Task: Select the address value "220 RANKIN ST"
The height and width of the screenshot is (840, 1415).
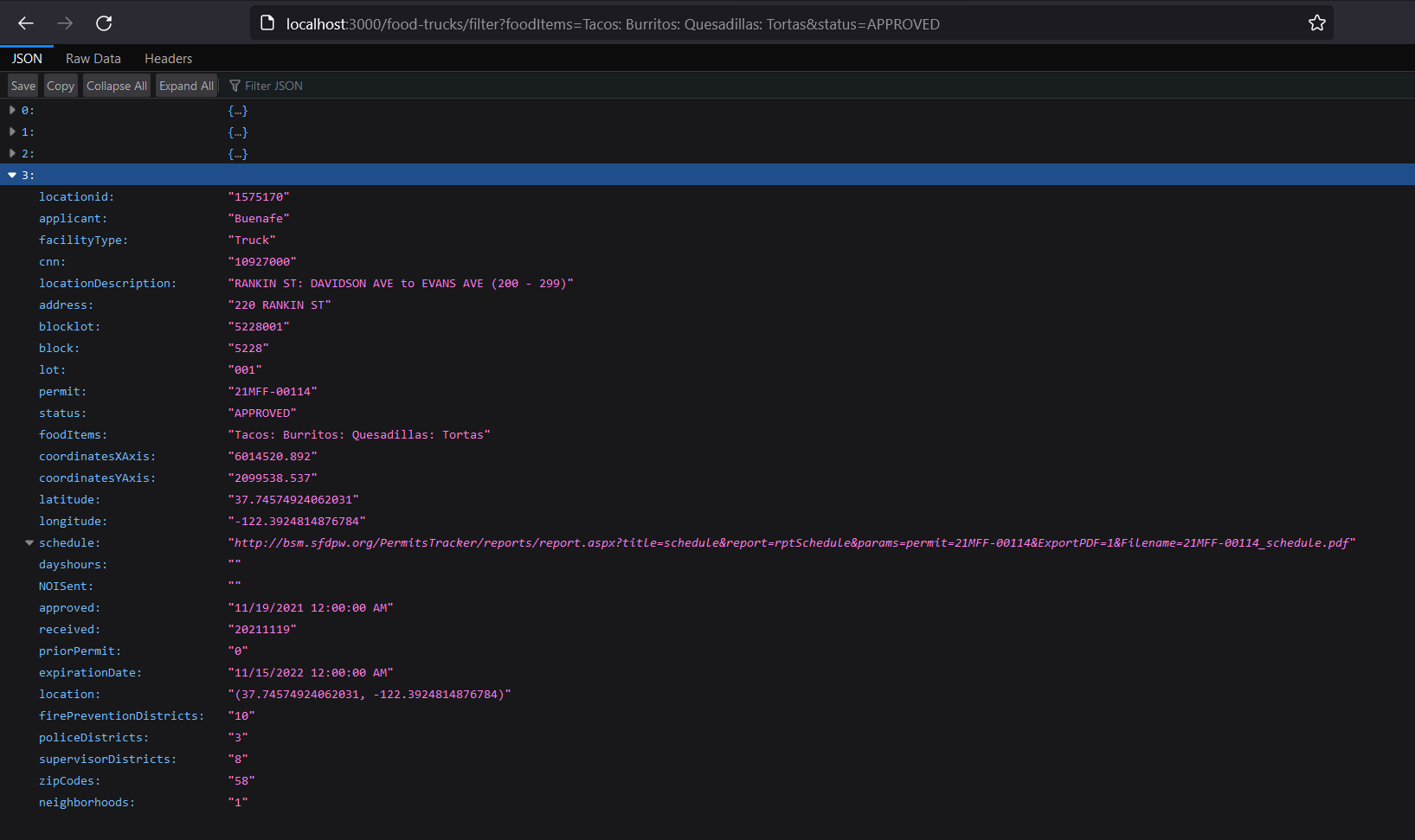Action: [280, 305]
